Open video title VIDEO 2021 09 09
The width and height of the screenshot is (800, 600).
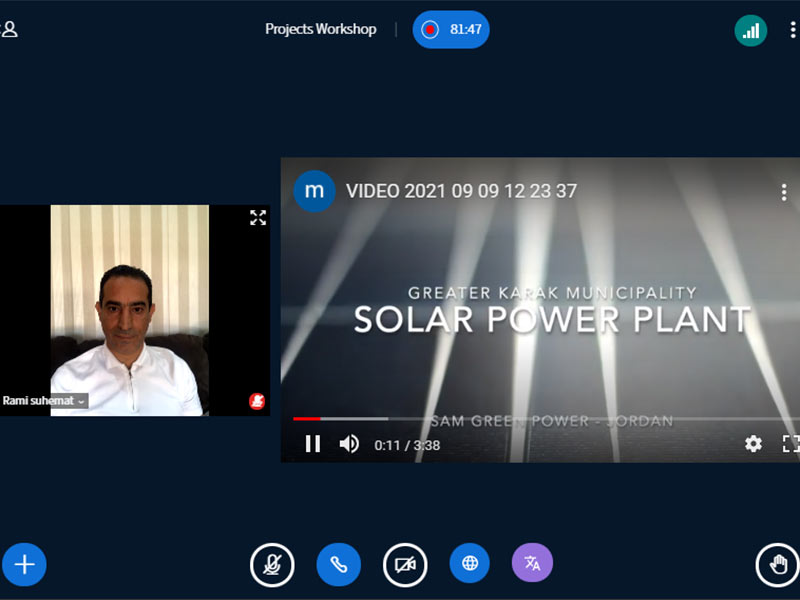click(x=461, y=191)
